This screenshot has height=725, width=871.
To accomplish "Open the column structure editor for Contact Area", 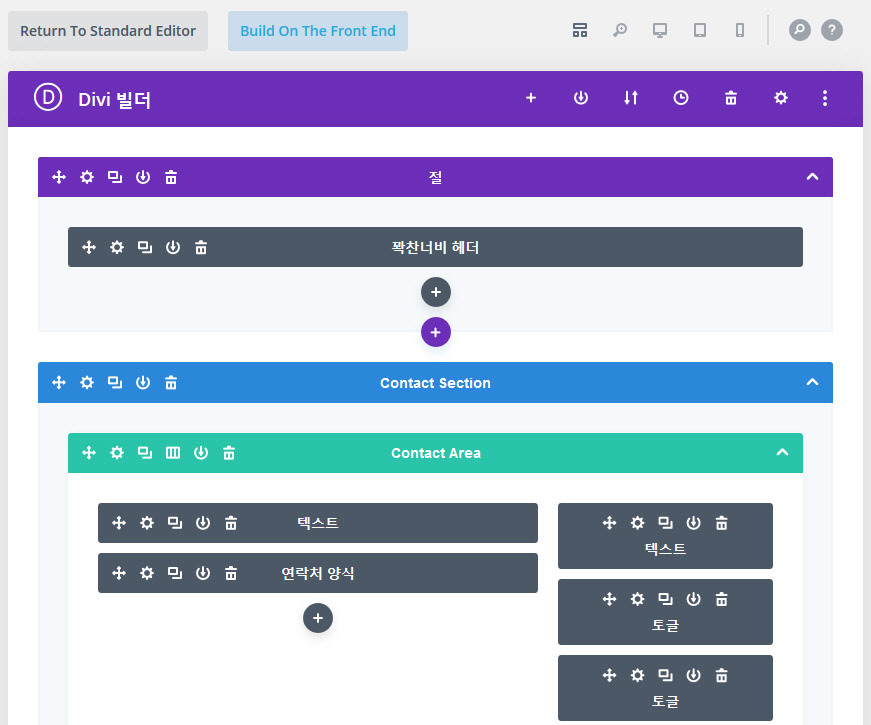I will 172,452.
